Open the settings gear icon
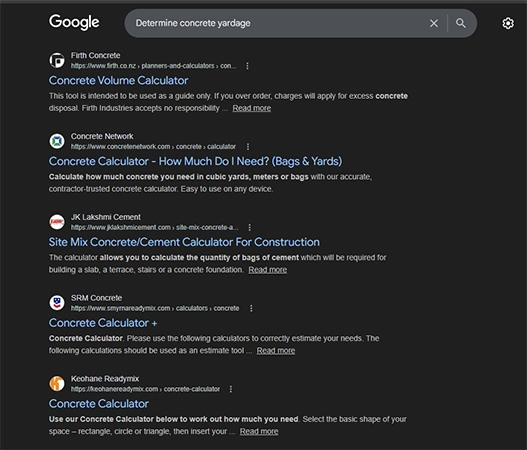The image size is (527, 450). tap(508, 23)
